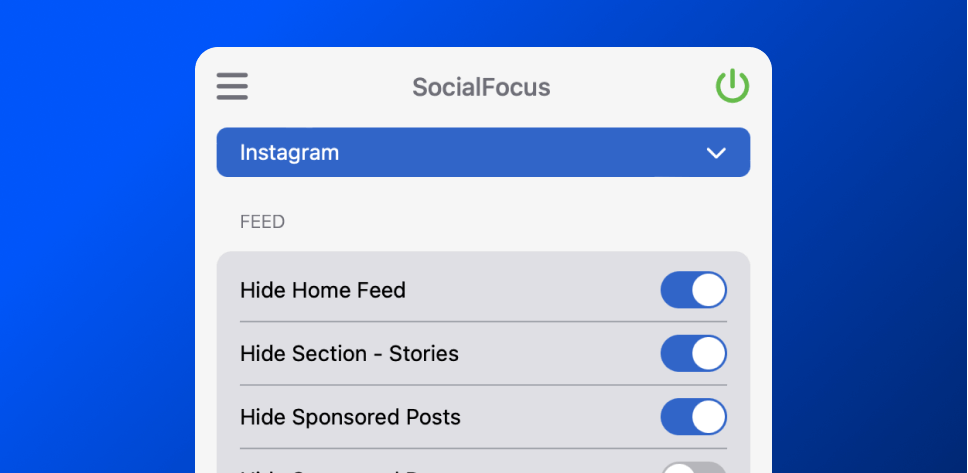
Task: Expand the Instagram dropdown chevron
Action: (x=716, y=153)
